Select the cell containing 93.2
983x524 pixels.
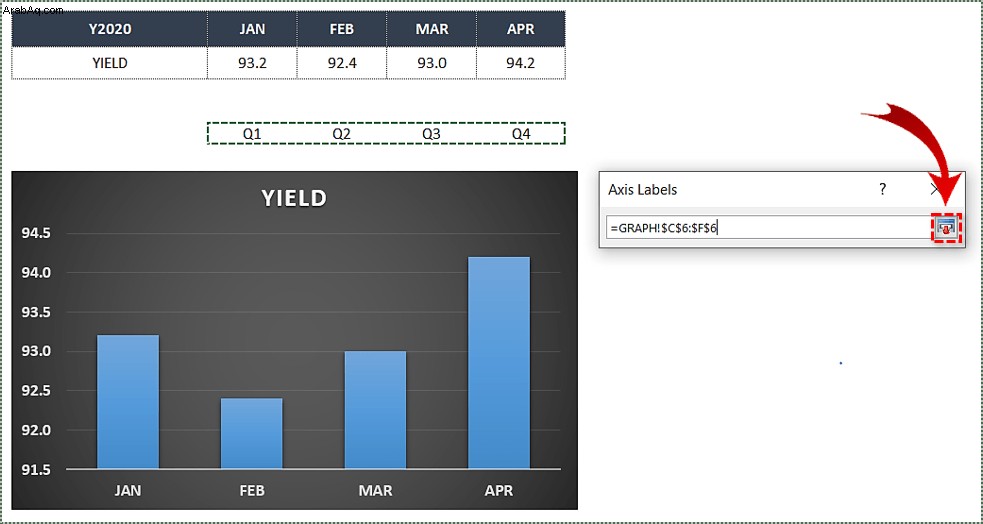(x=252, y=63)
